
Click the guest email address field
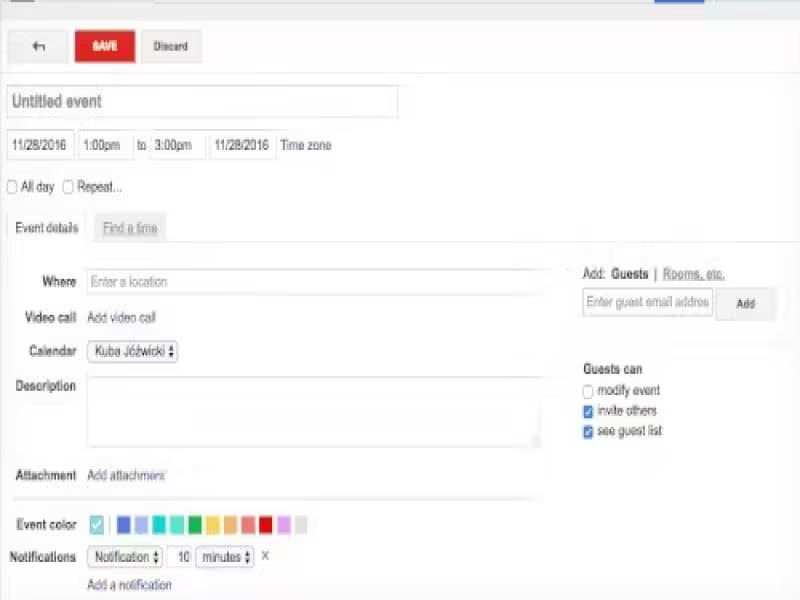pyautogui.click(x=647, y=302)
